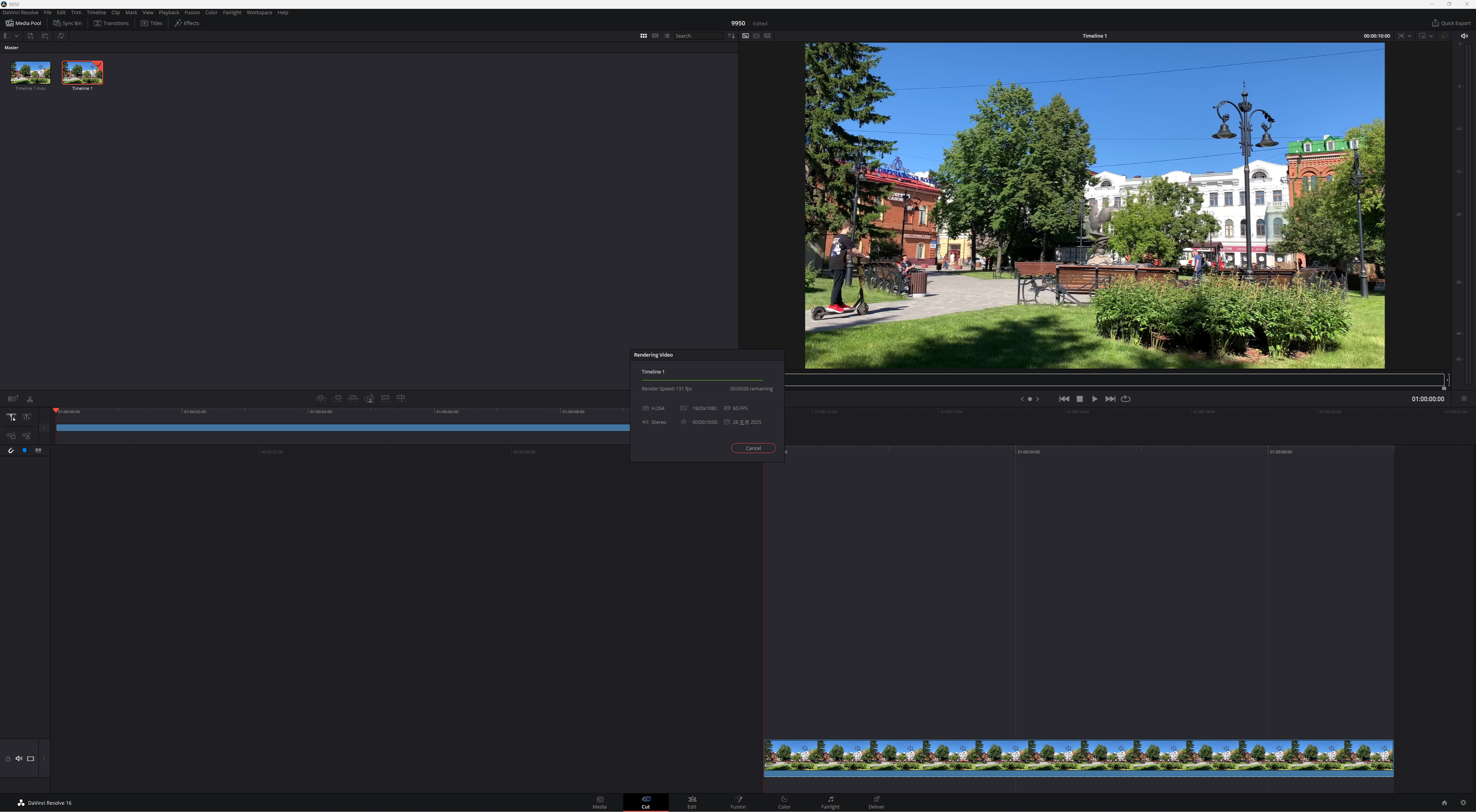Switch to the Fusion page tab
This screenshot has height=812, width=1476.
738,802
